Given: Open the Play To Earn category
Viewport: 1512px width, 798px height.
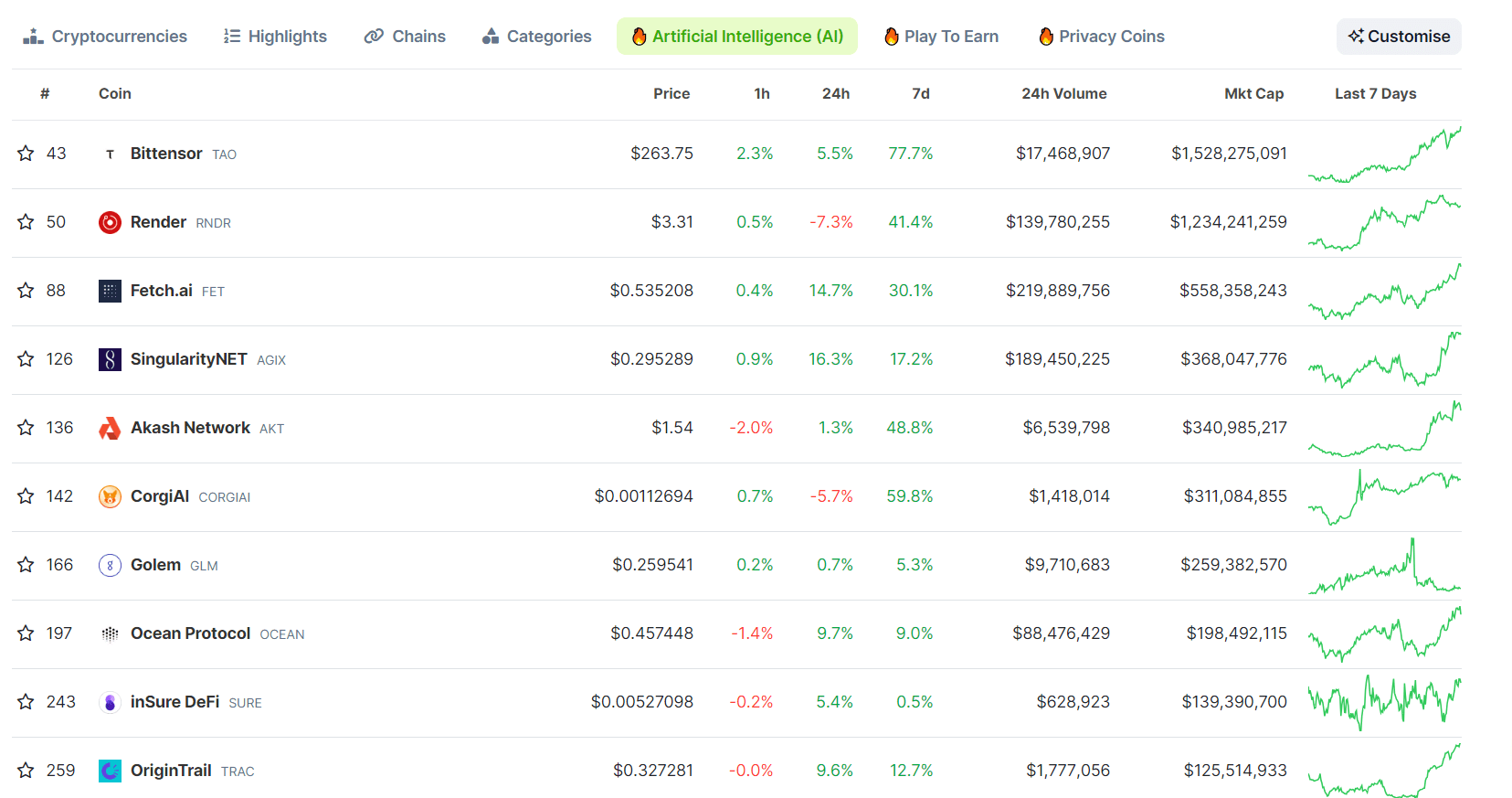Looking at the screenshot, I should pos(941,37).
